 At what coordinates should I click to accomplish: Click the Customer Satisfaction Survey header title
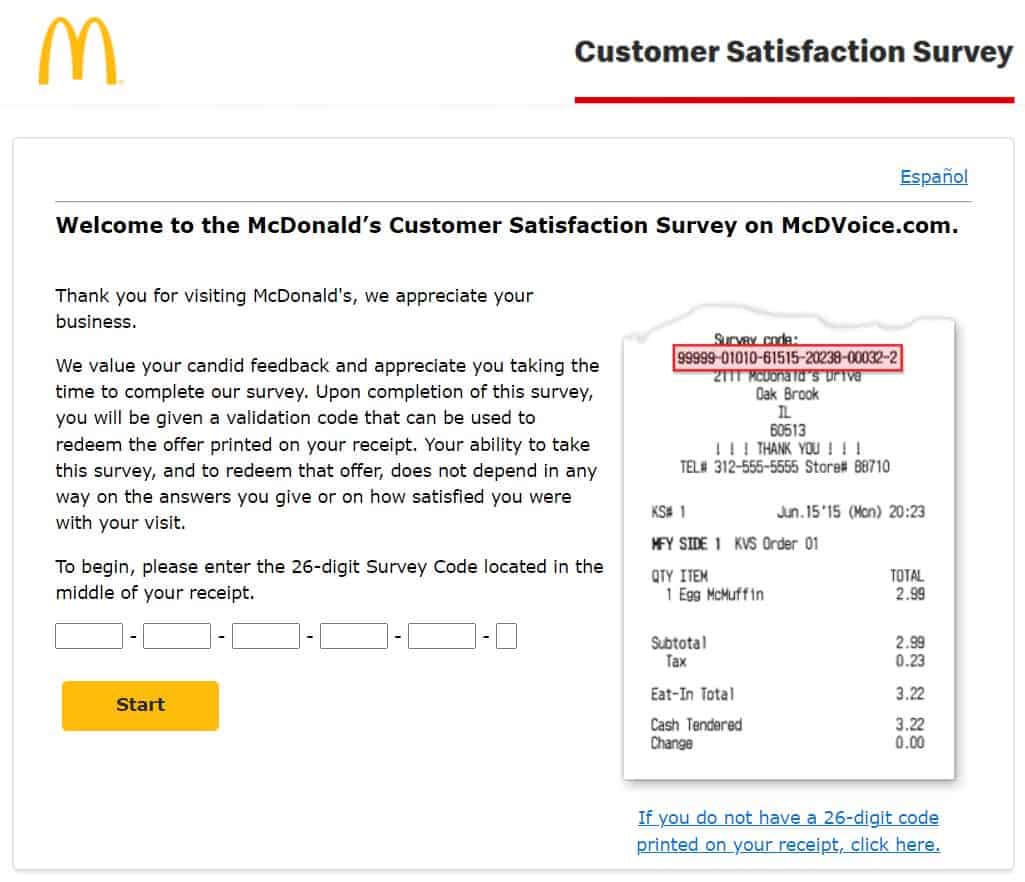coord(793,52)
